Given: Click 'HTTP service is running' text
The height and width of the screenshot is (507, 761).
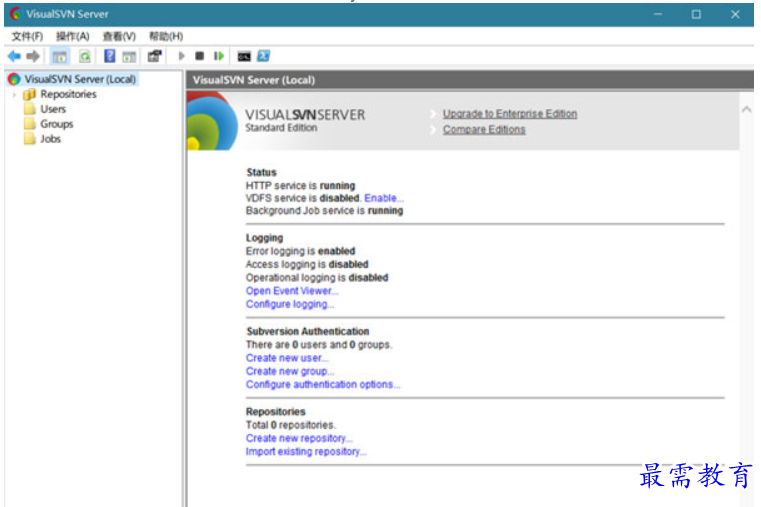Looking at the screenshot, I should [x=300, y=185].
